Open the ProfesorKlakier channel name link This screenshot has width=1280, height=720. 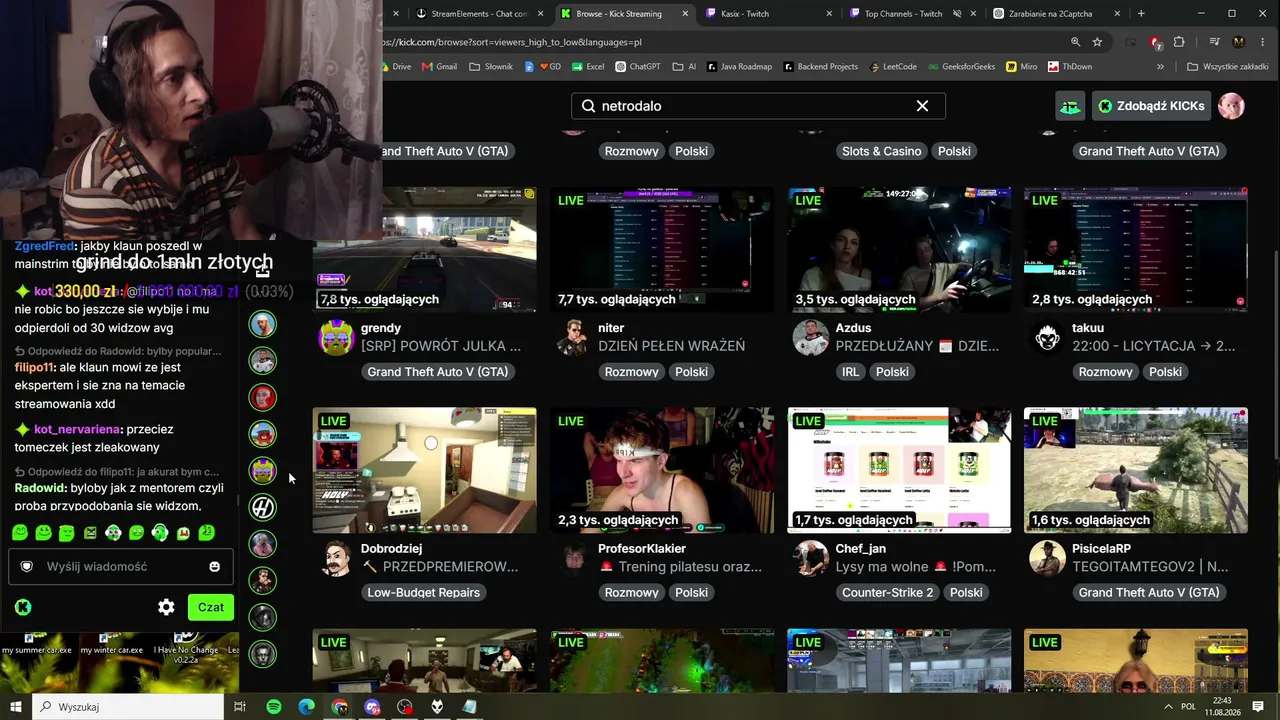point(642,549)
